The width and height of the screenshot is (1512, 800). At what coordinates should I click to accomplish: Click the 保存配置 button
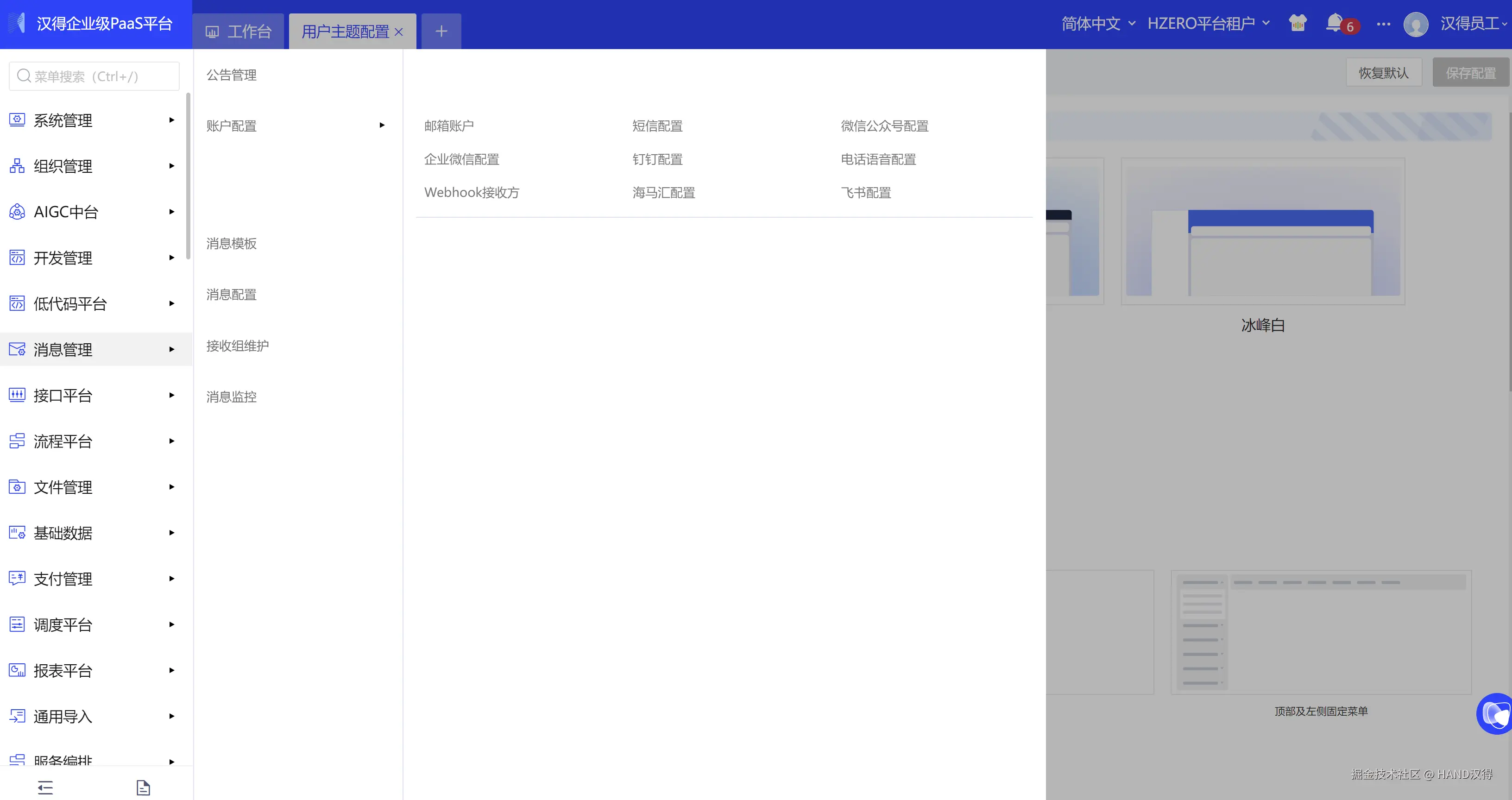1470,73
